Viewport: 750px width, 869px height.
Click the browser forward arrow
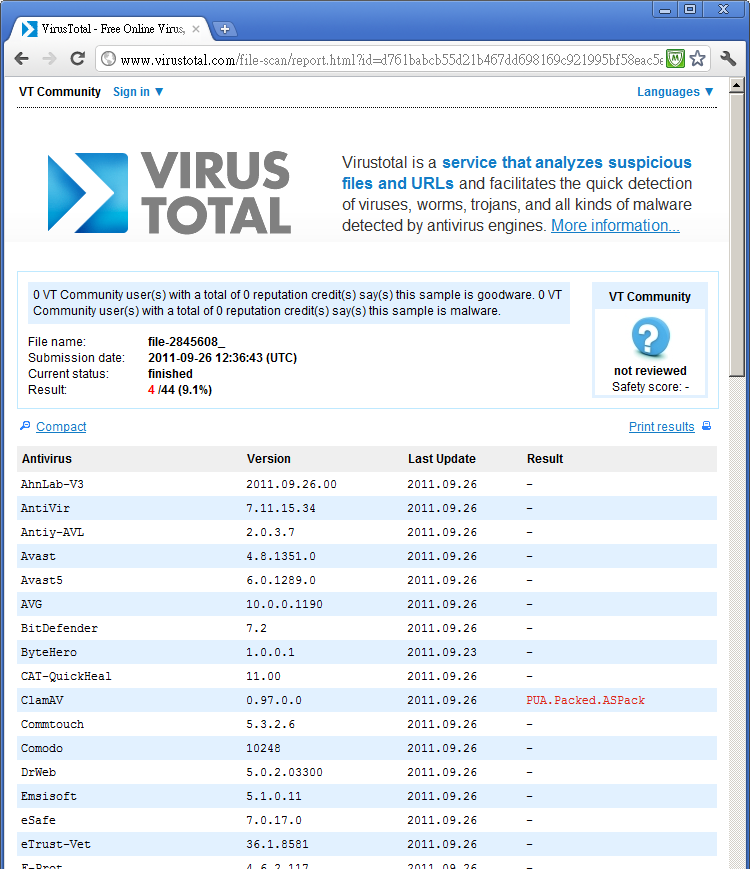pyautogui.click(x=49, y=59)
